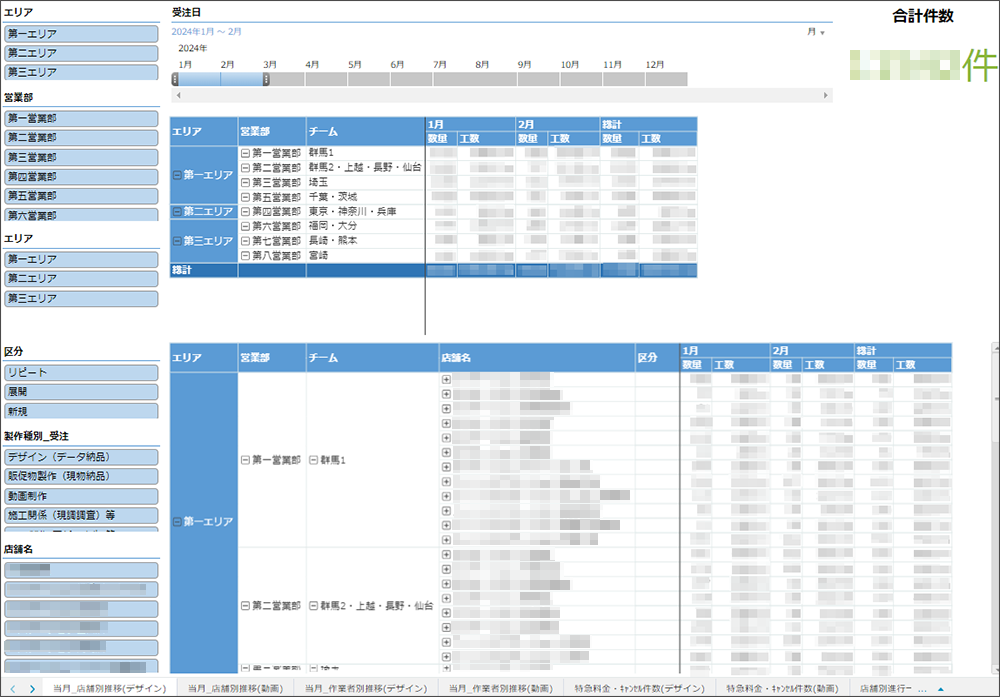Switch to 特急料金・キャンセル件数(デザイン) sheet tab
1000x697 pixels.
[x=640, y=689]
